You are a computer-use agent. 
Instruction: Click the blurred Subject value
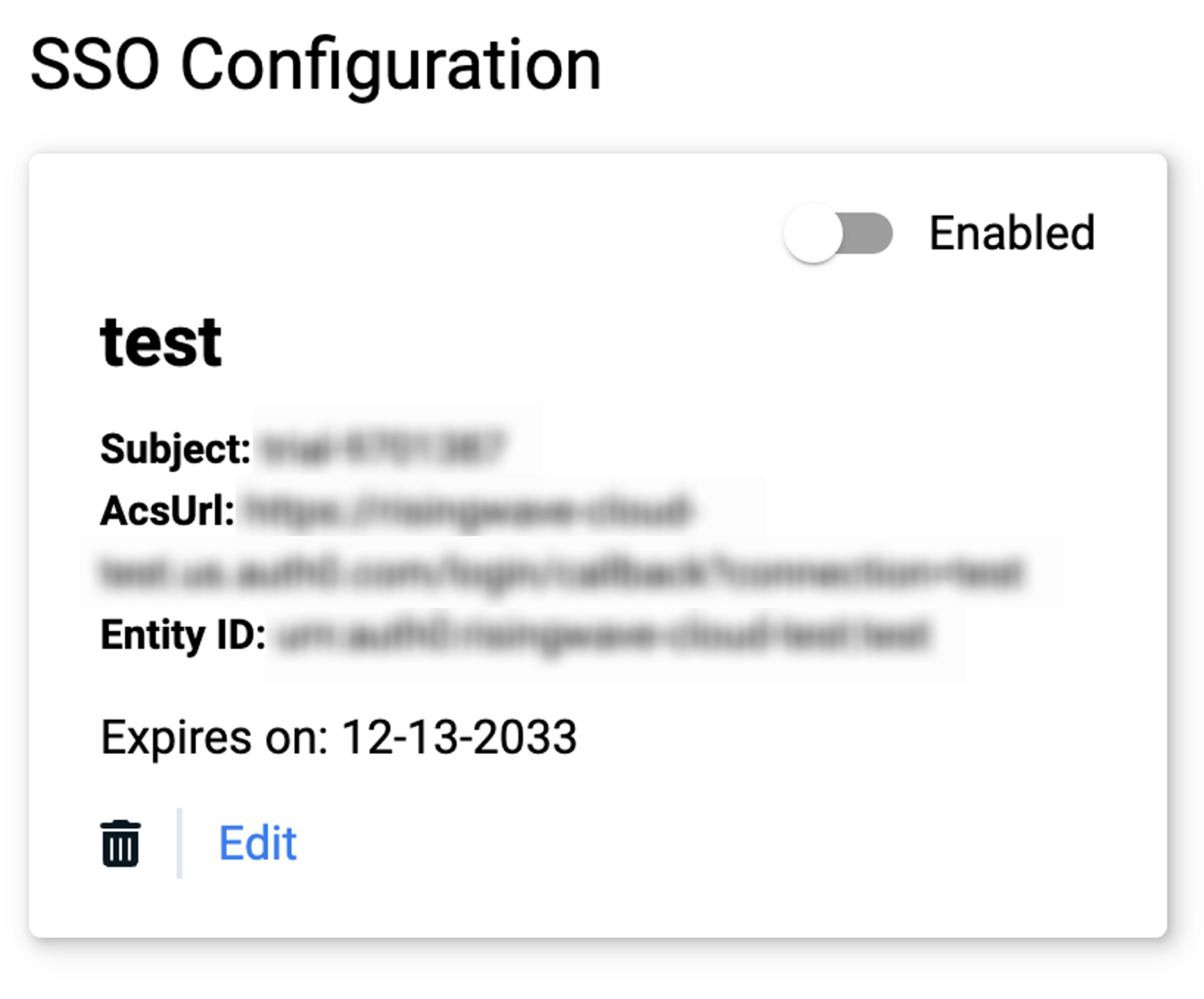(383, 448)
